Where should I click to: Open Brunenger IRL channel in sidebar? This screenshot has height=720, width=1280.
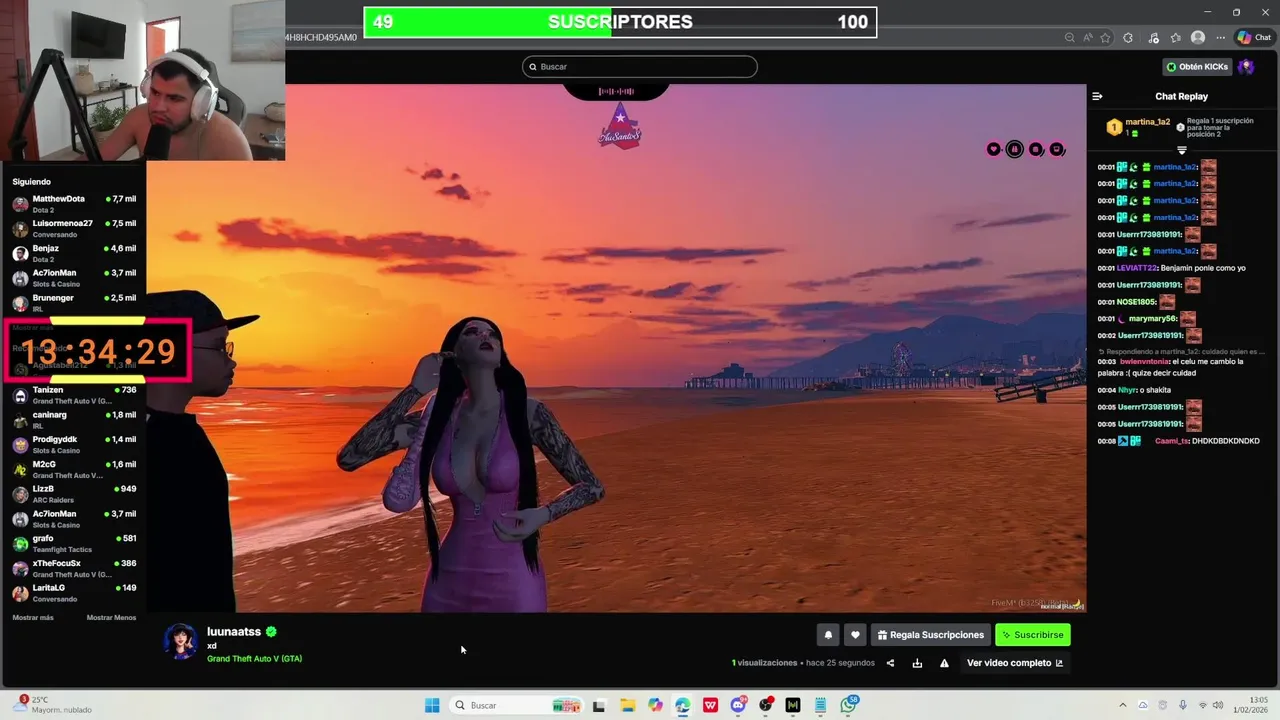pos(74,303)
